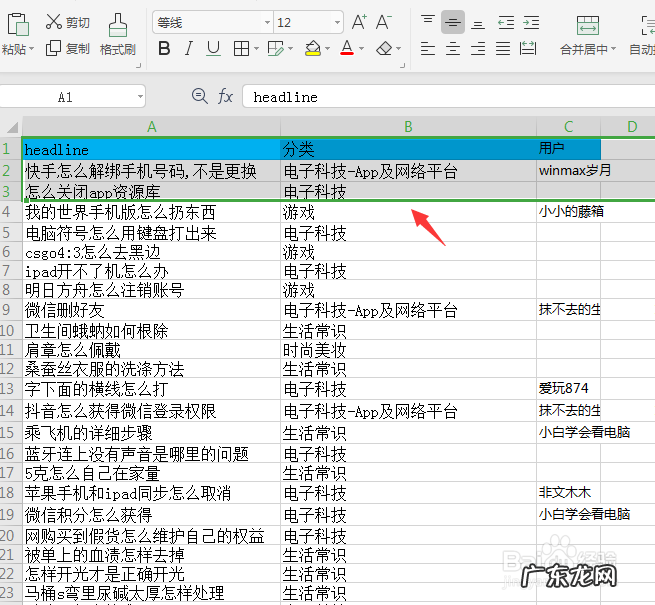
Task: Click the Name Box showing A1
Action: (67, 97)
